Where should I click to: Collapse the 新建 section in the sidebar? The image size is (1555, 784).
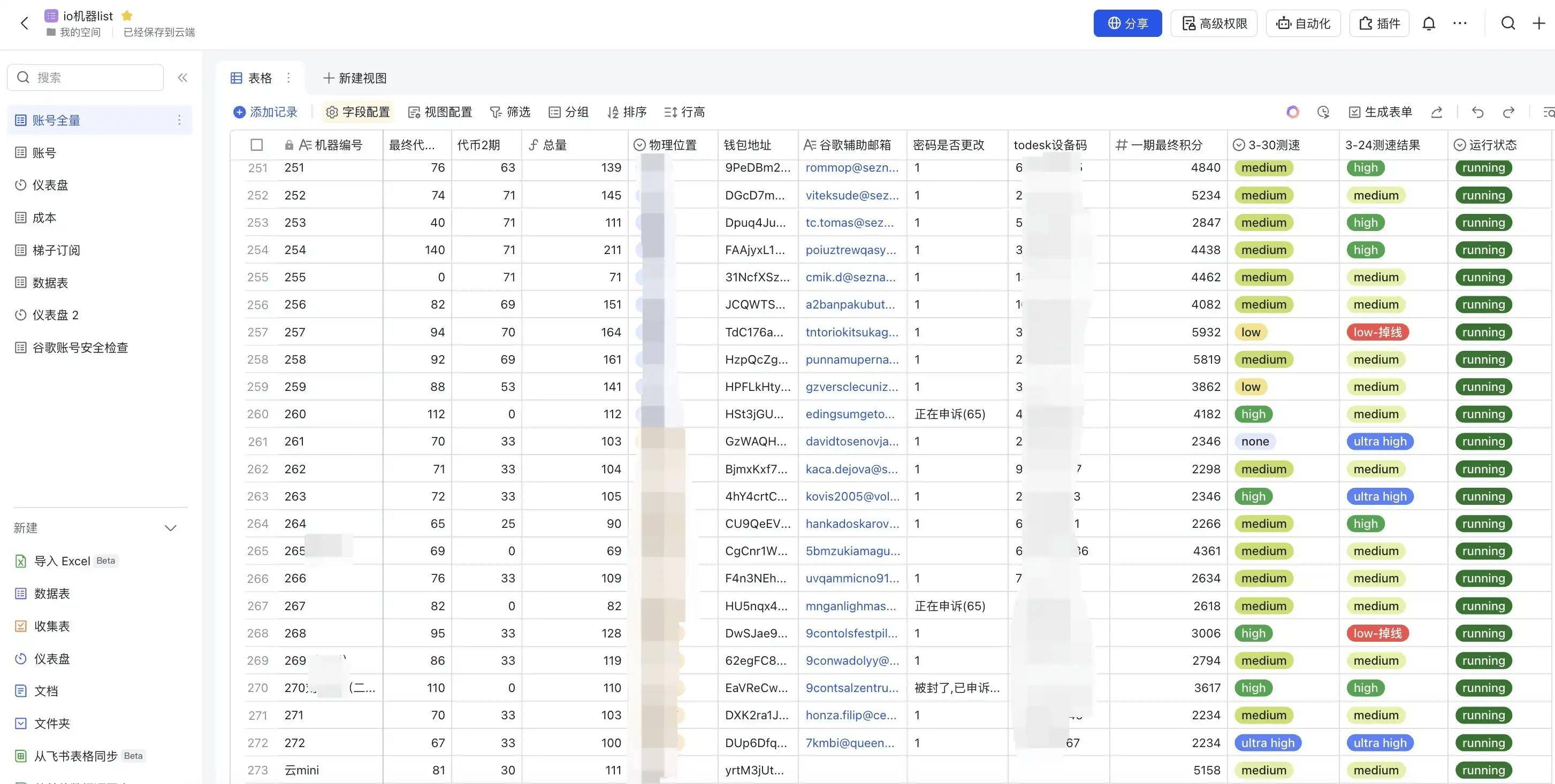(x=170, y=528)
